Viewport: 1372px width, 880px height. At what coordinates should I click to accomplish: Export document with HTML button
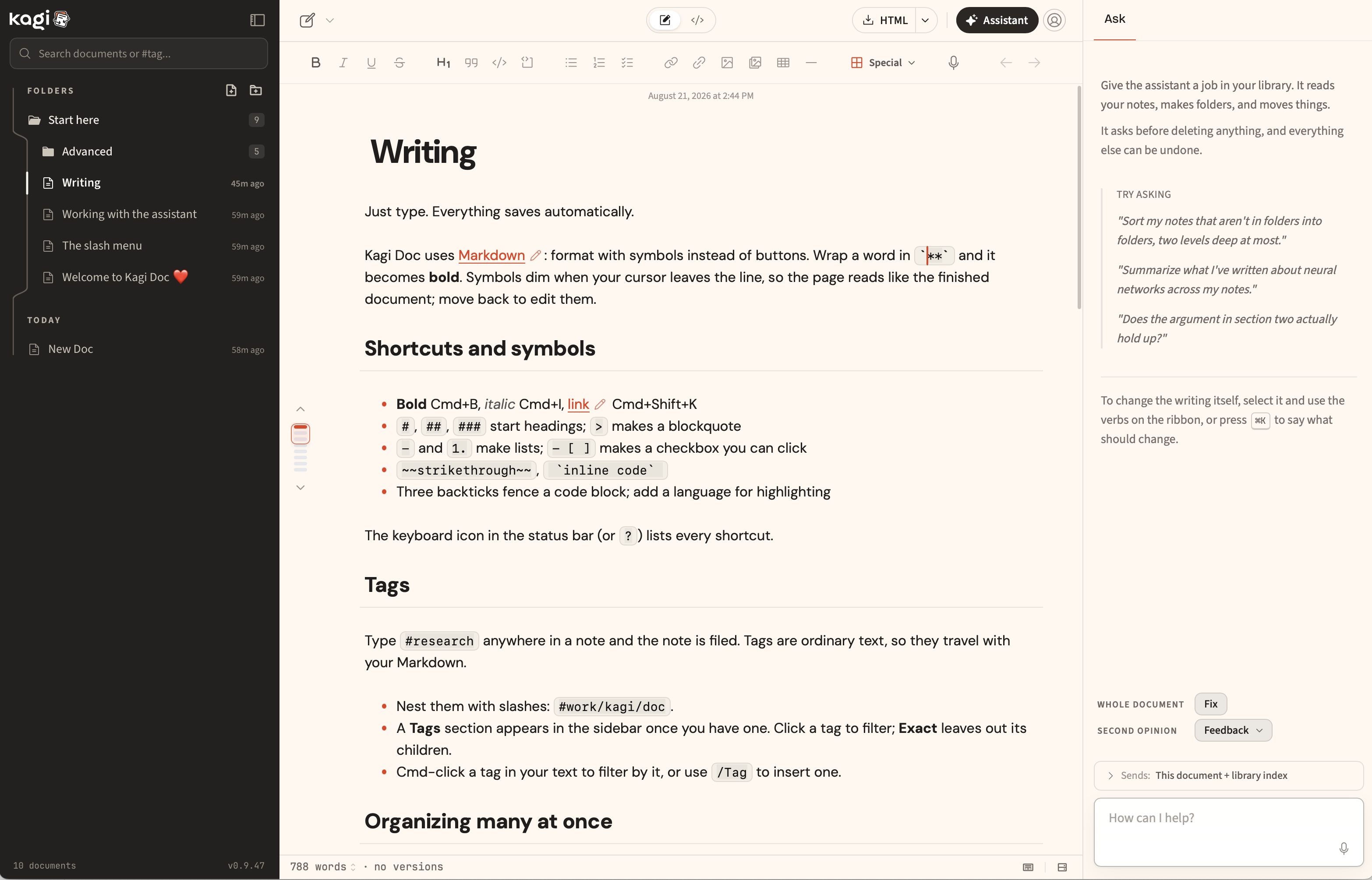click(x=884, y=20)
